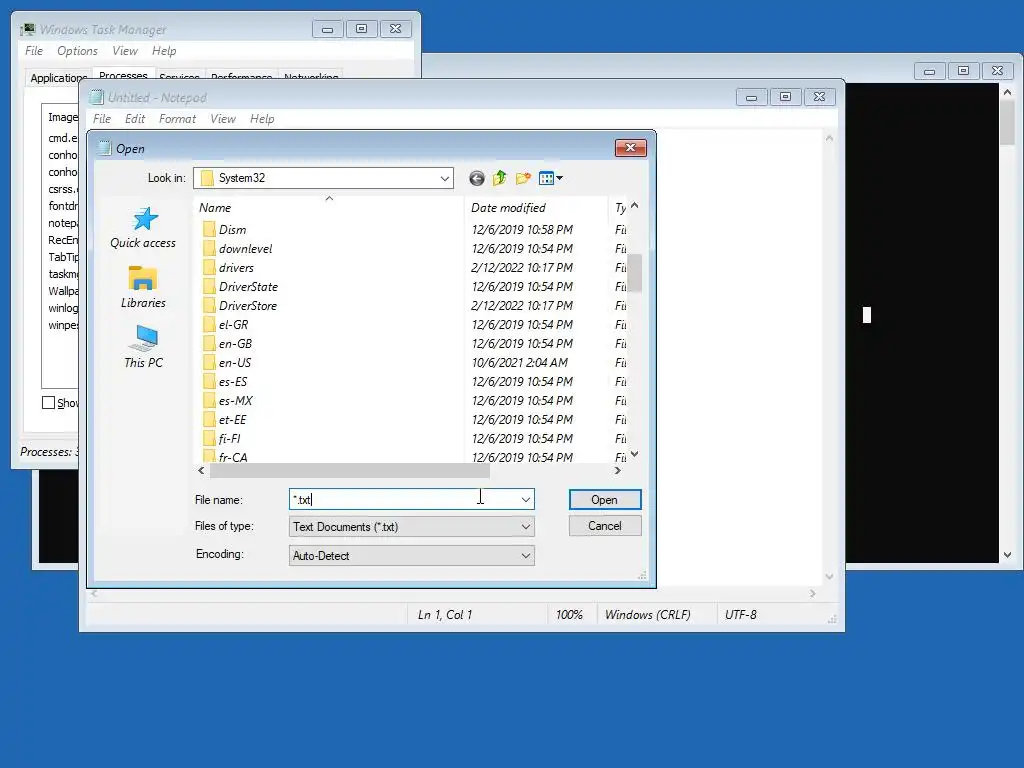The width and height of the screenshot is (1024, 768).
Task: Click the cmd.e process row in Task Manager
Action: (62, 138)
